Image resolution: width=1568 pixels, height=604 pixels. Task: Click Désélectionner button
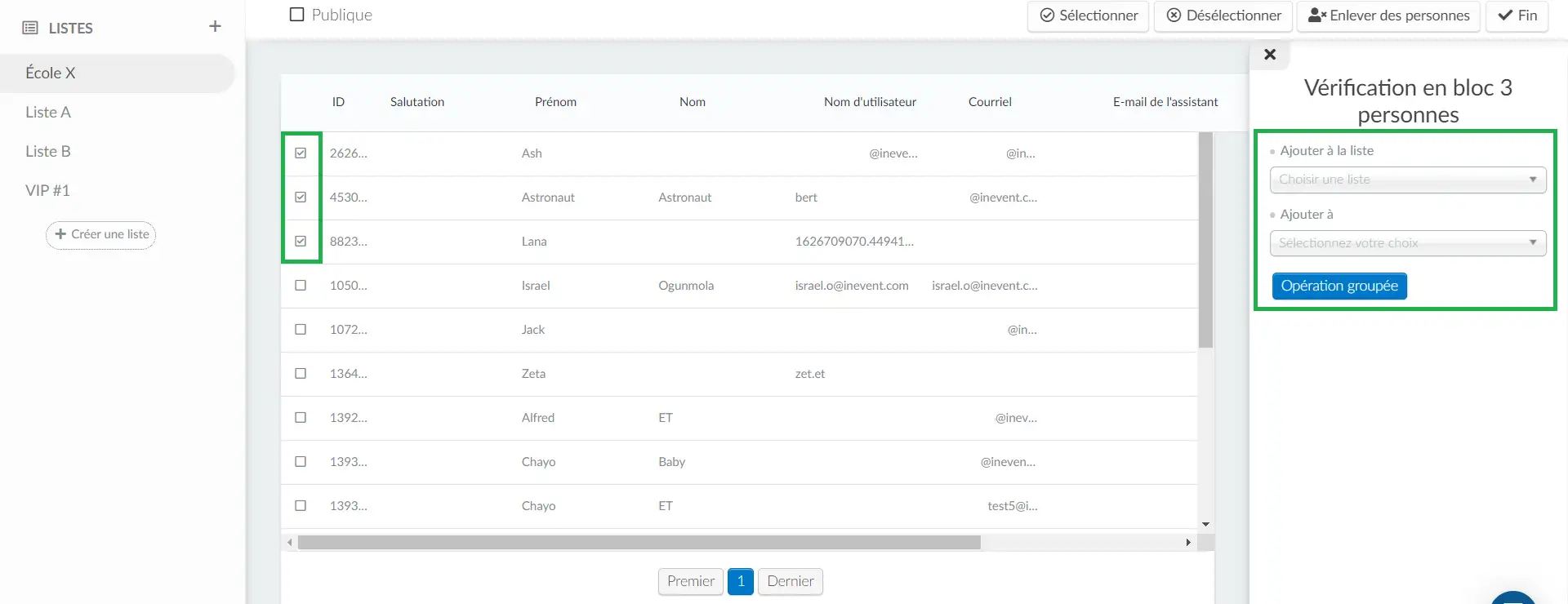1223,16
